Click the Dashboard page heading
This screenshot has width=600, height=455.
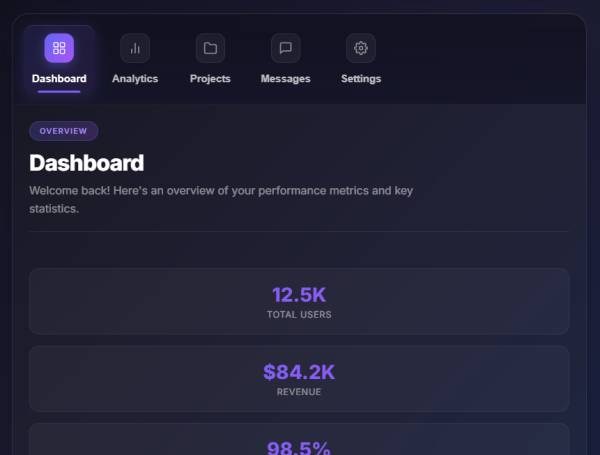87,163
